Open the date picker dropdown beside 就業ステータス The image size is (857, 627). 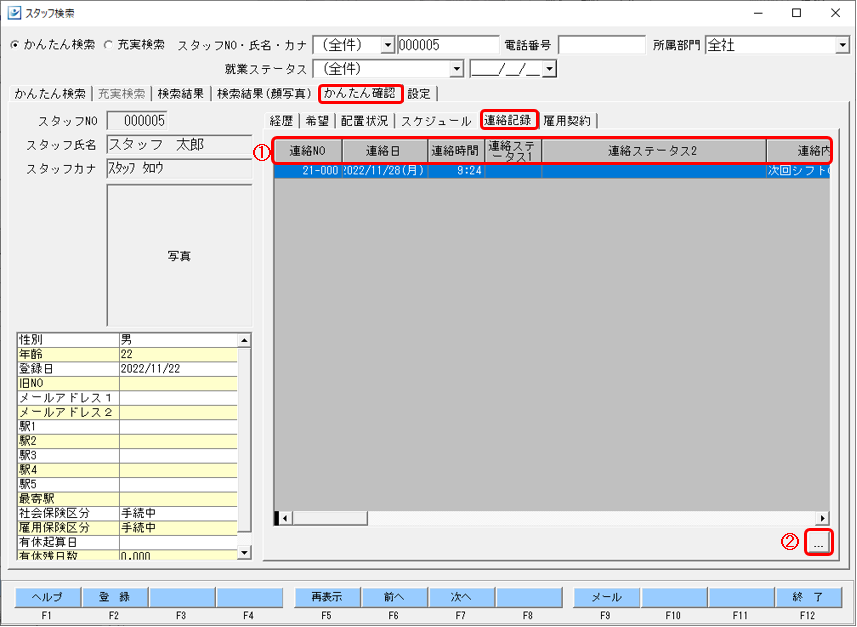coord(549,69)
